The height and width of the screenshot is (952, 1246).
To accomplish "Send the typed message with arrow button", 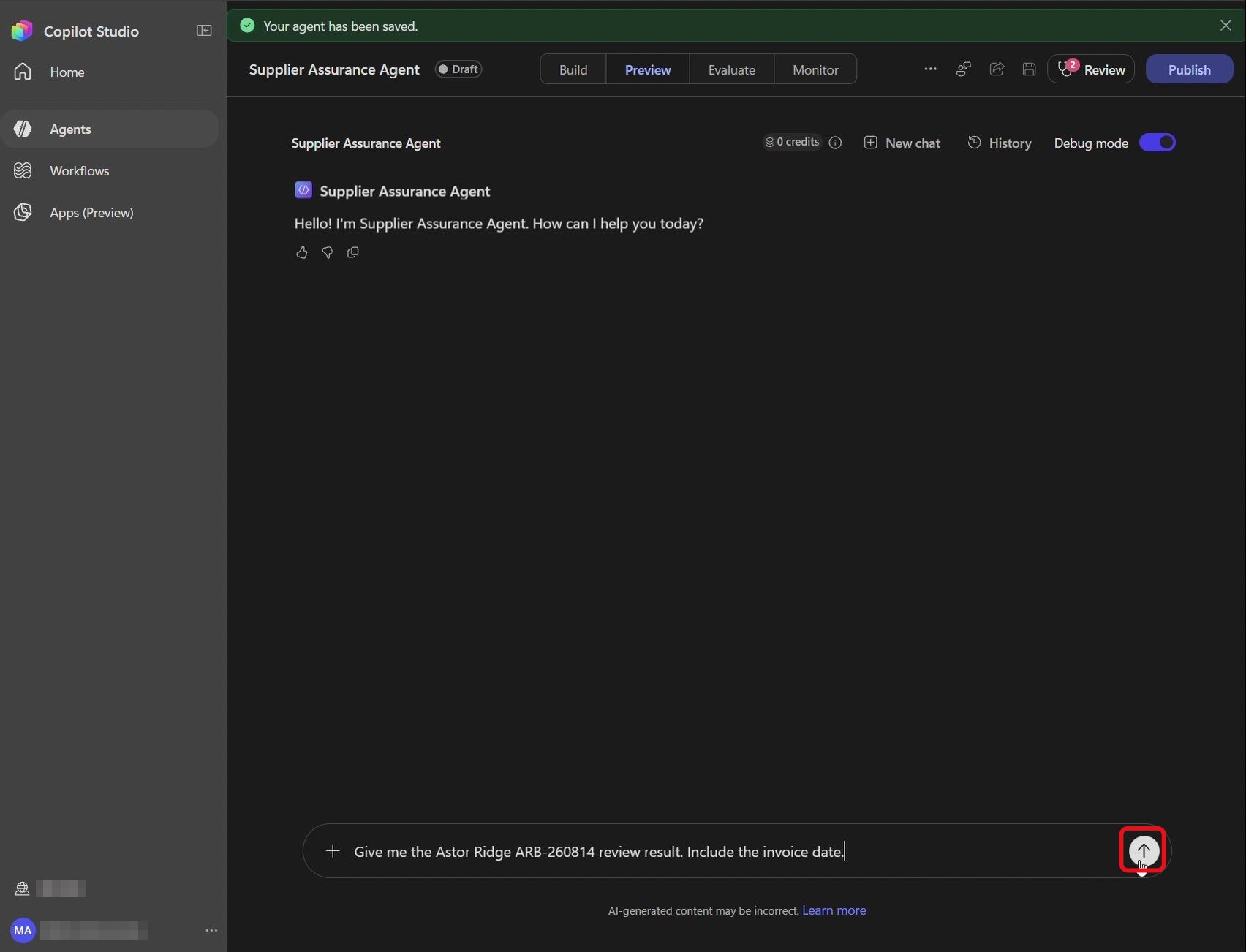I will tap(1144, 850).
